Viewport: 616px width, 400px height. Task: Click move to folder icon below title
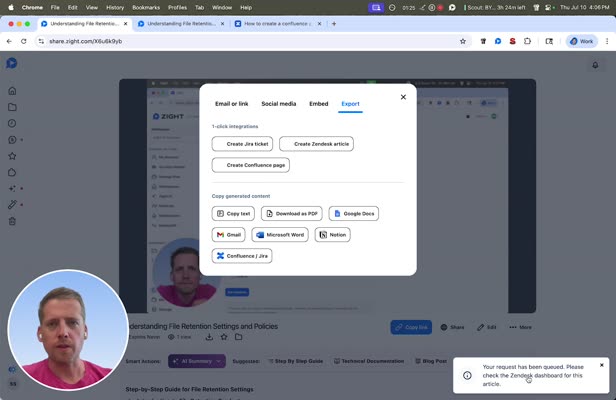tap(238, 337)
